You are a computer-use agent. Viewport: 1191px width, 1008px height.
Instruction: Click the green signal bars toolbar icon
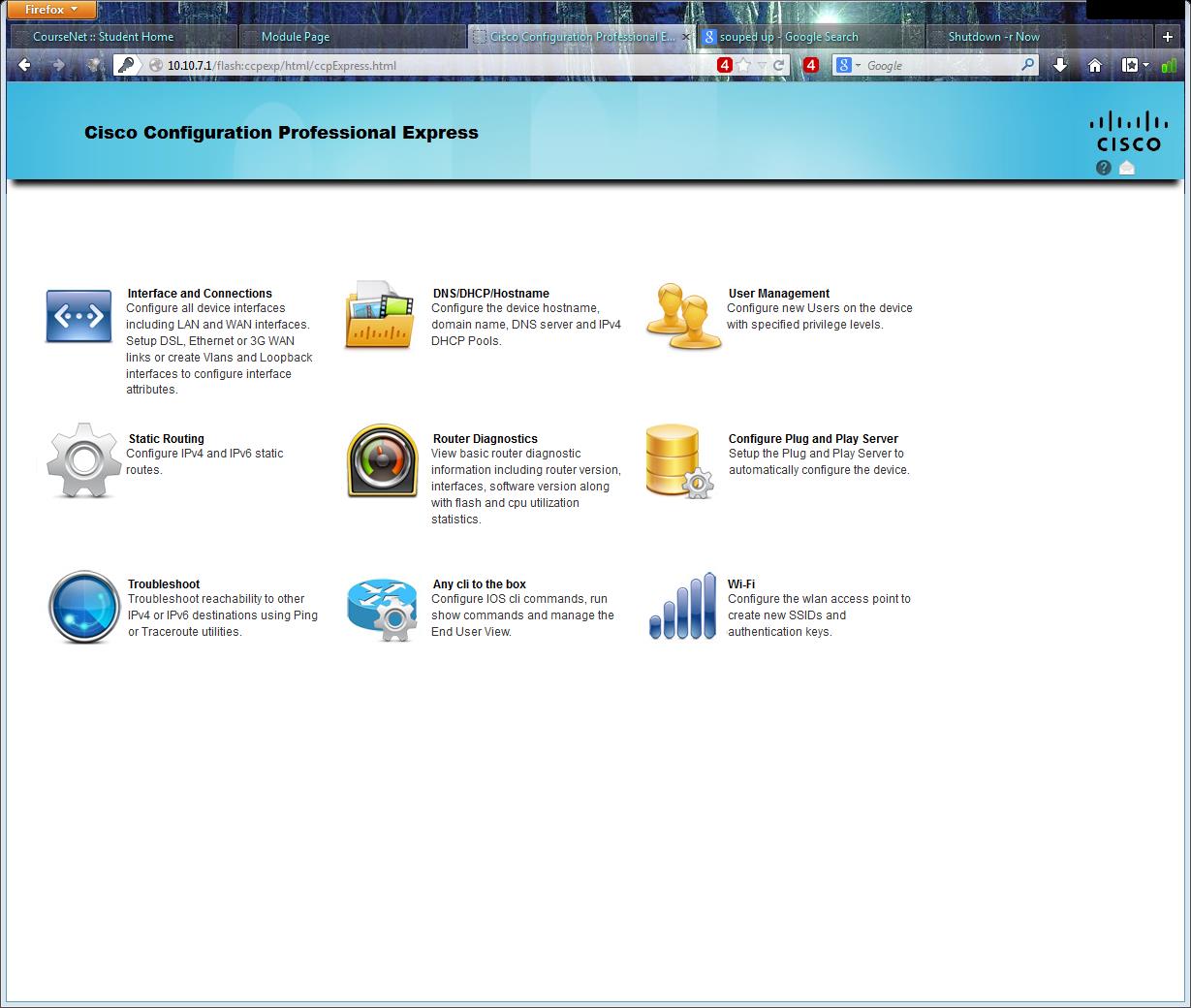tap(1169, 65)
